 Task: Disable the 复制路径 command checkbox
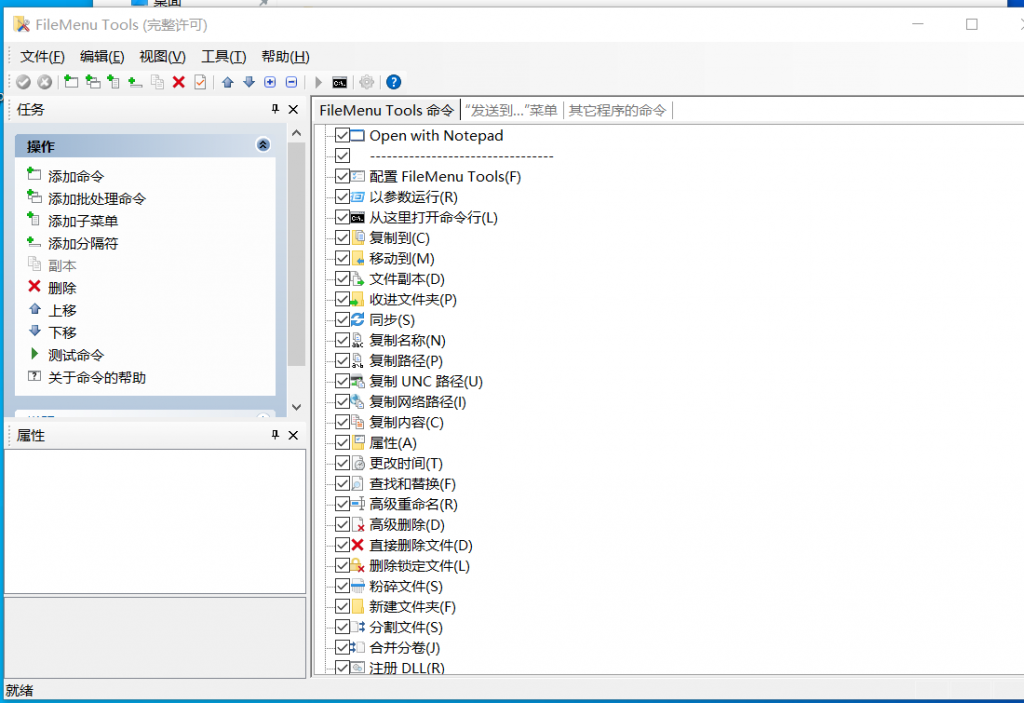(343, 361)
